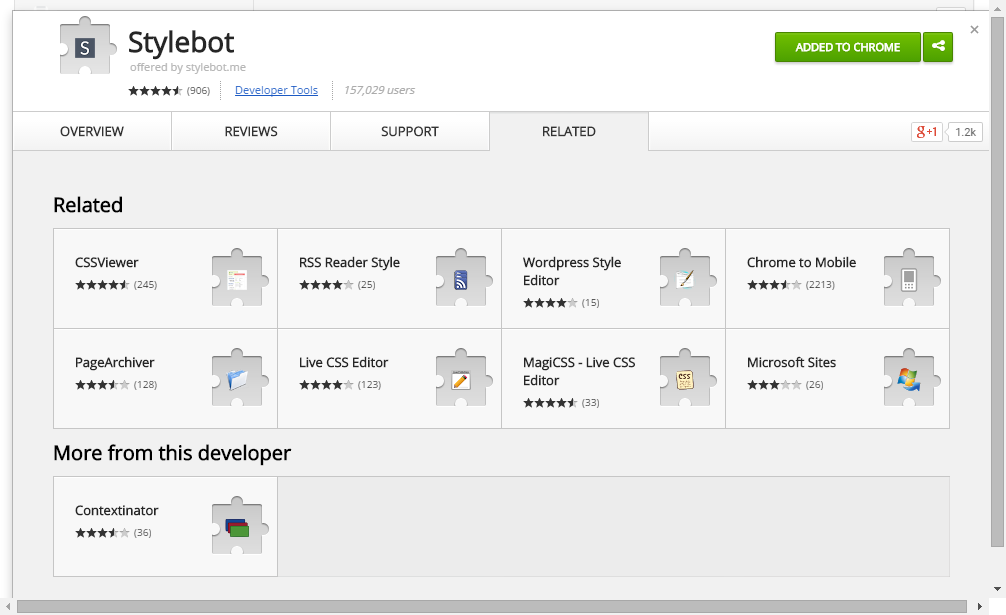This screenshot has height=615, width=1006.
Task: Click the 157,029 users text
Action: click(x=379, y=90)
